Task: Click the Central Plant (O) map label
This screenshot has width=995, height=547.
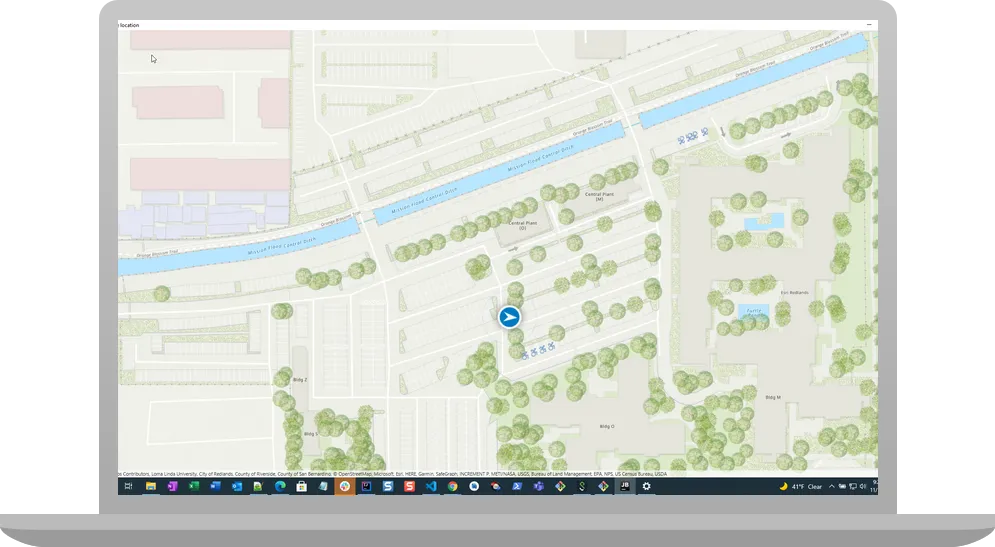Action: coord(522,225)
